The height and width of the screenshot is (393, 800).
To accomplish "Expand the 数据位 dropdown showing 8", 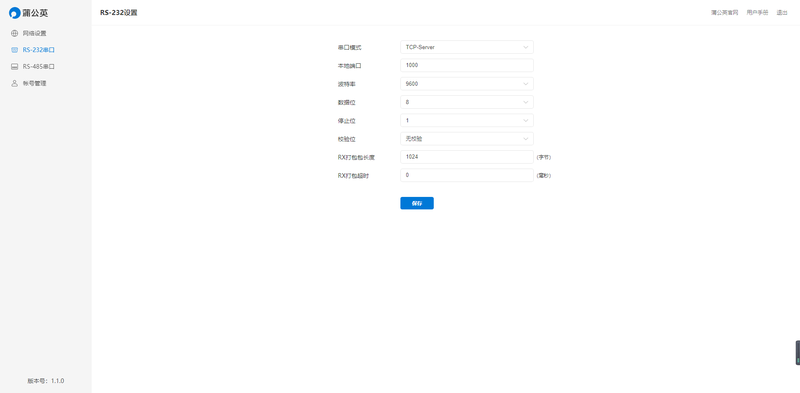I will [x=467, y=102].
